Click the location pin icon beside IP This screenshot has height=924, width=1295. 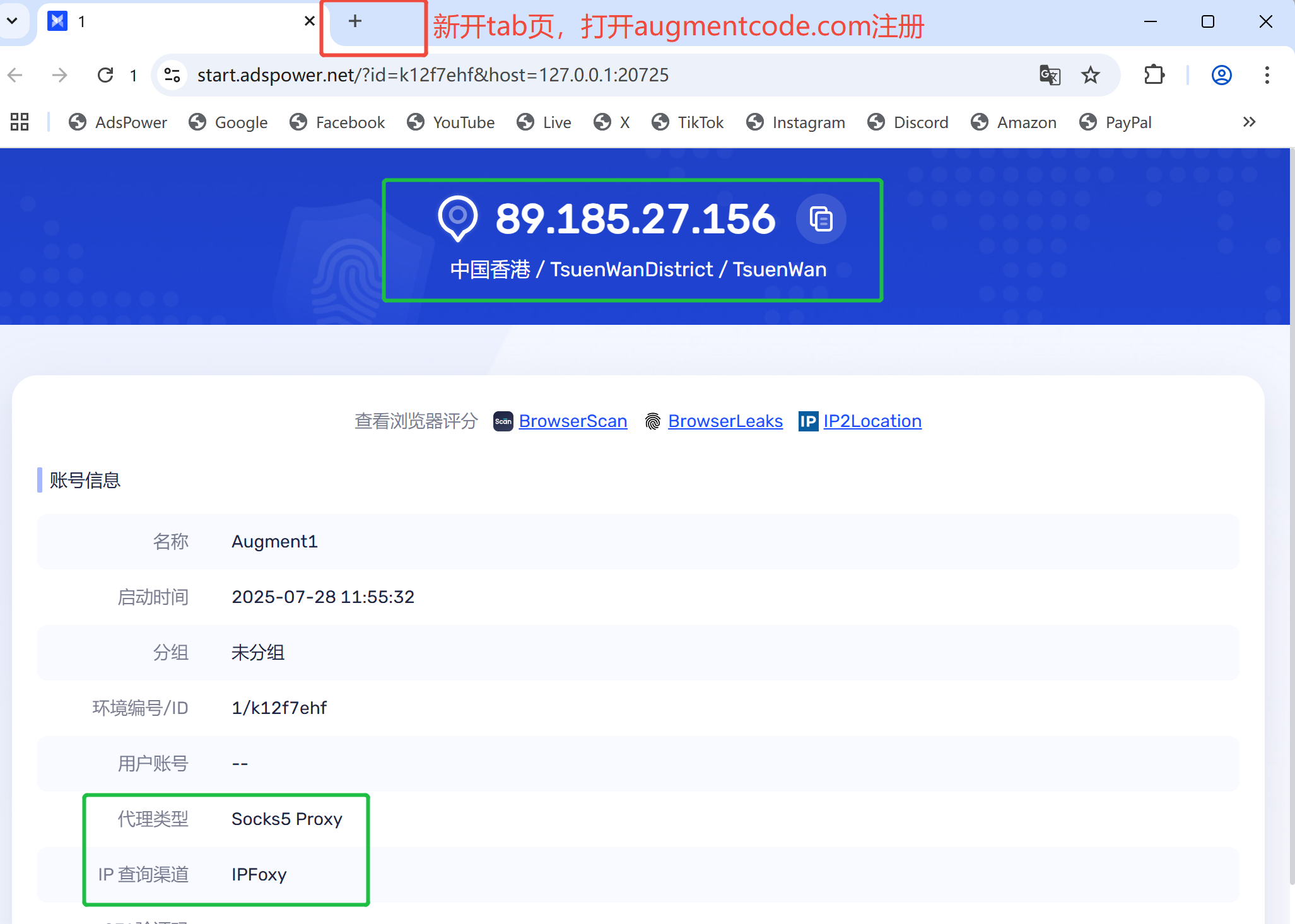[x=458, y=218]
